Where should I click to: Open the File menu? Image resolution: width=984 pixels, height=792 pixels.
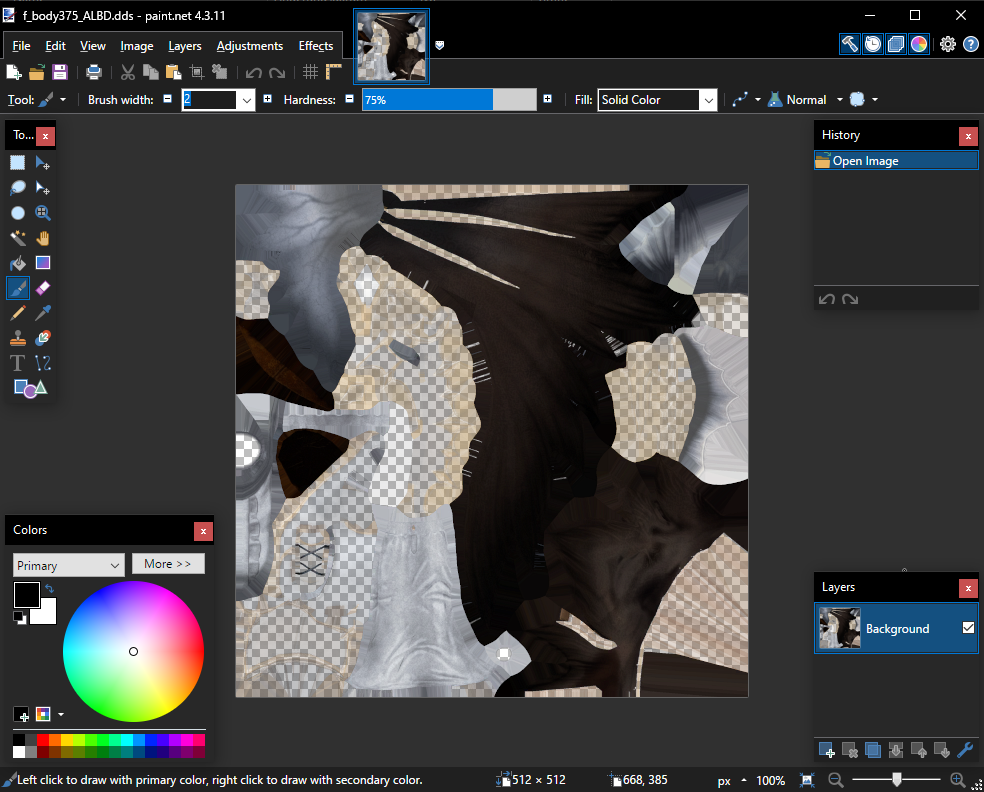21,46
